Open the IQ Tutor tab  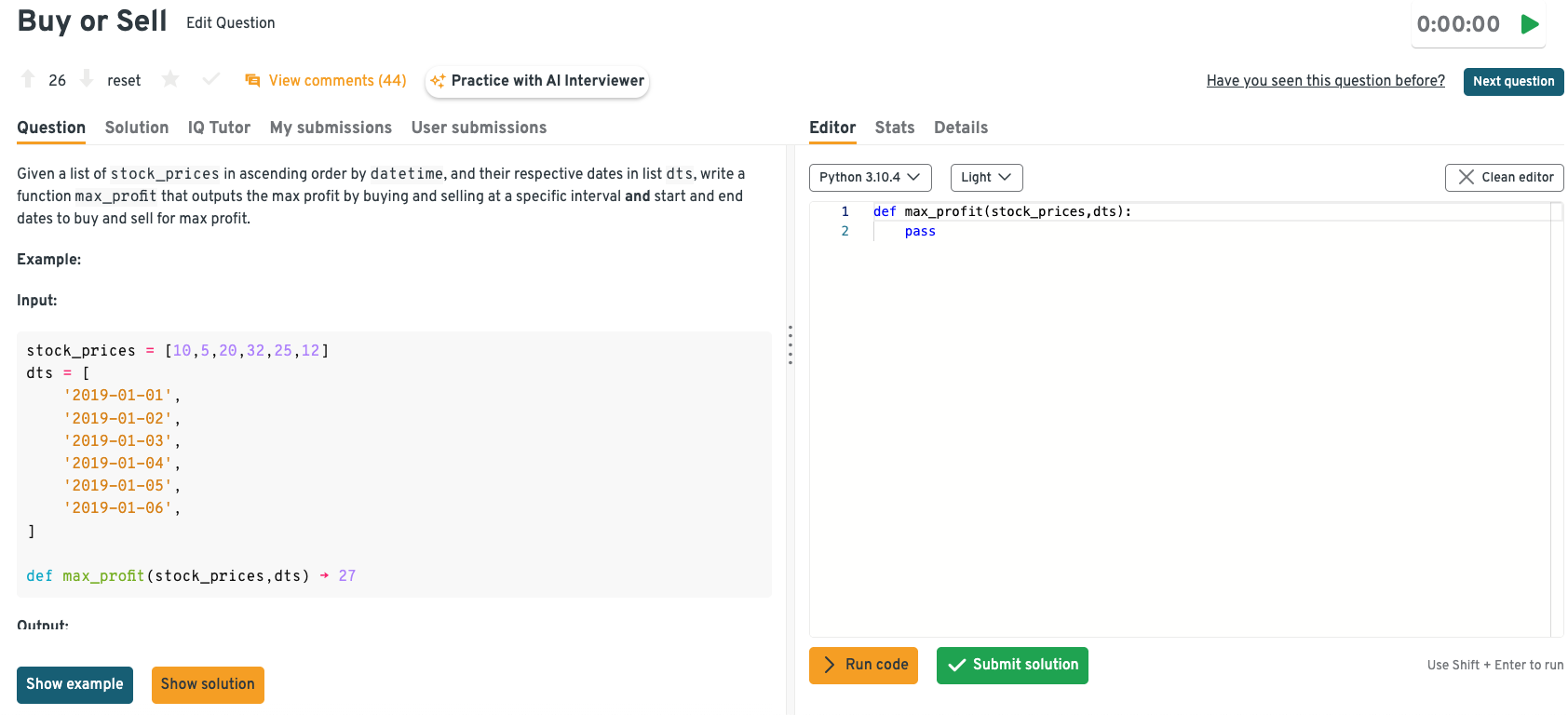coord(219,128)
